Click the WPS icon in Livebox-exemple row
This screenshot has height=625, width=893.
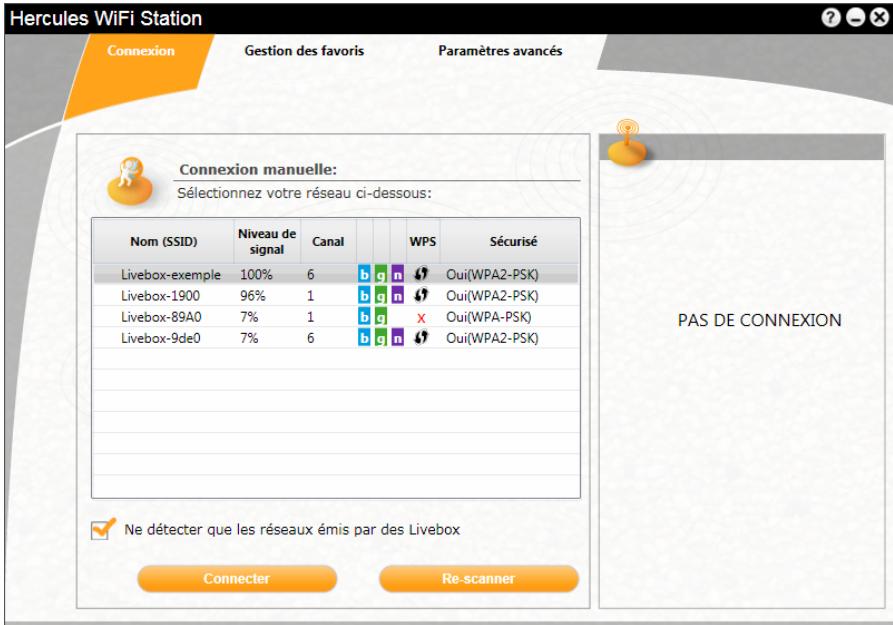coord(421,274)
